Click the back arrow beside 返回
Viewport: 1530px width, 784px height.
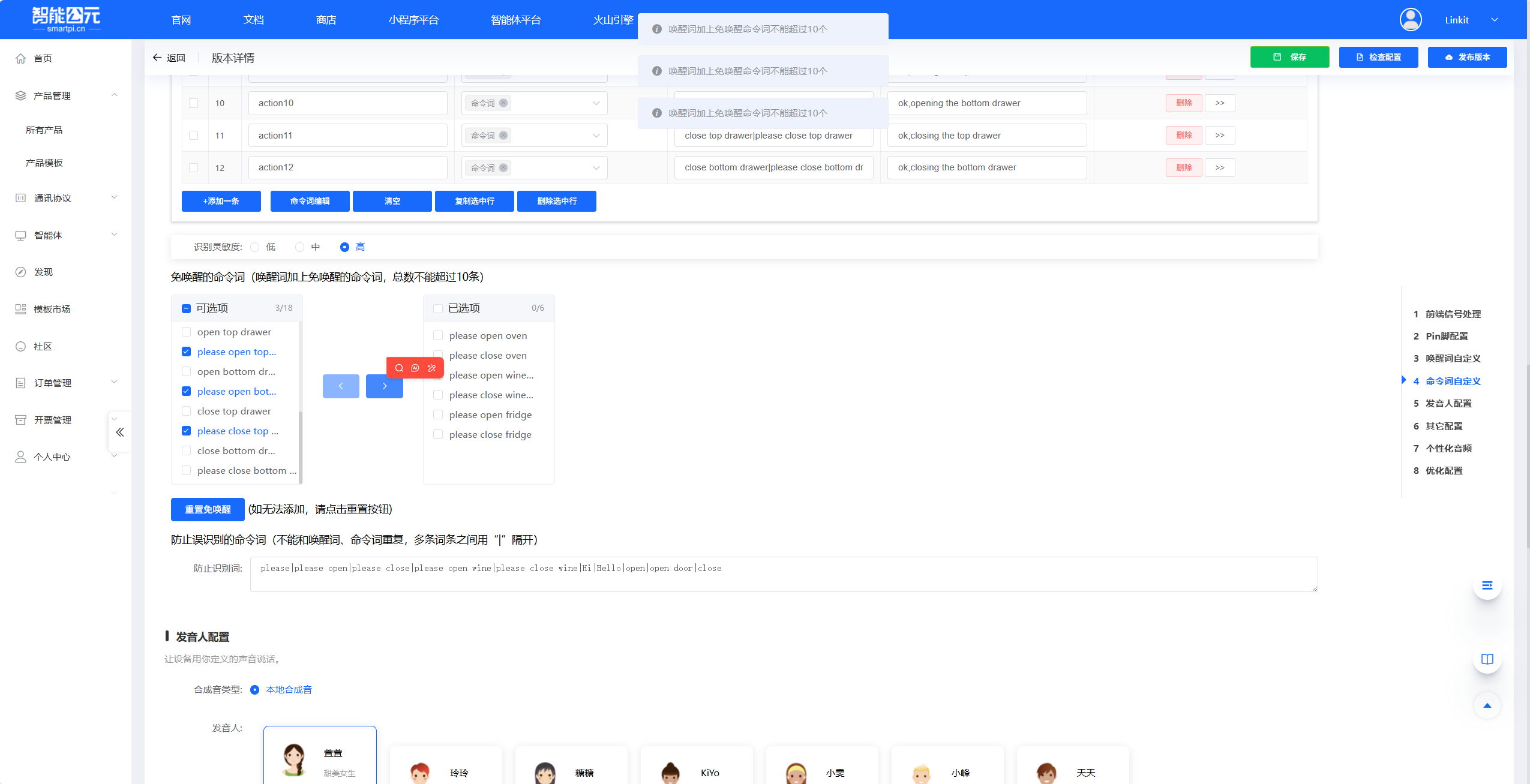157,58
